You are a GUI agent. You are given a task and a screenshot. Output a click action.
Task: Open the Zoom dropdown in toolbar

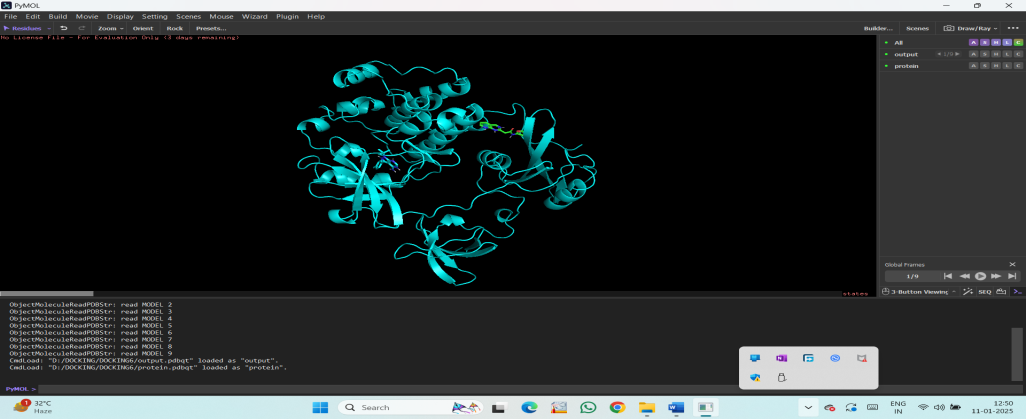[x=111, y=28]
